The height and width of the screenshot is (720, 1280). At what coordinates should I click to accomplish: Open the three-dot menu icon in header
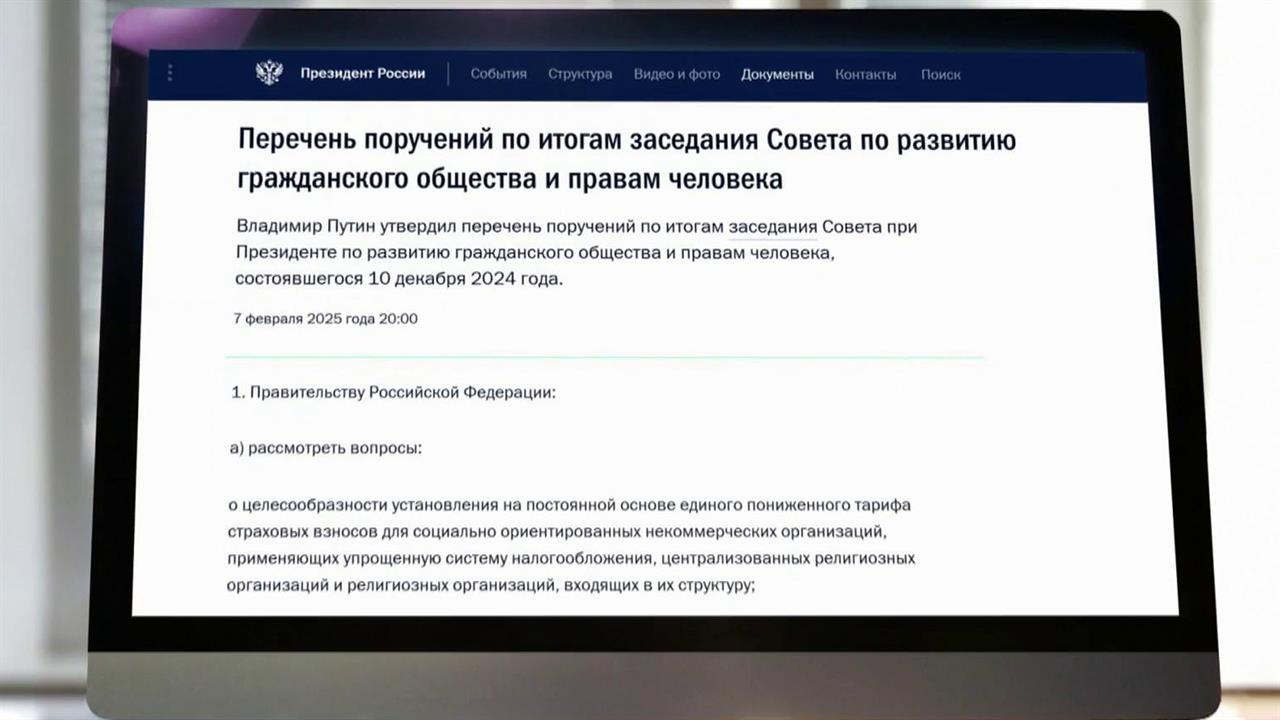(170, 73)
